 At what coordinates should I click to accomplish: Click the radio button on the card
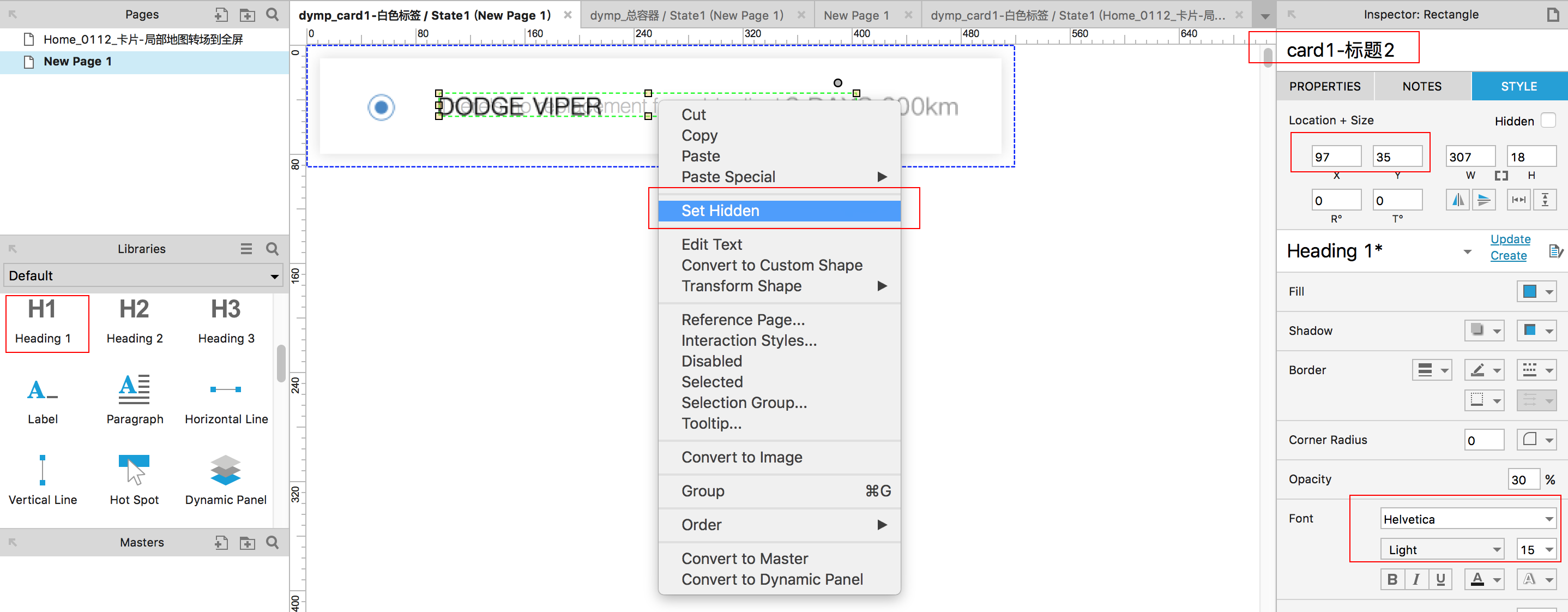381,108
